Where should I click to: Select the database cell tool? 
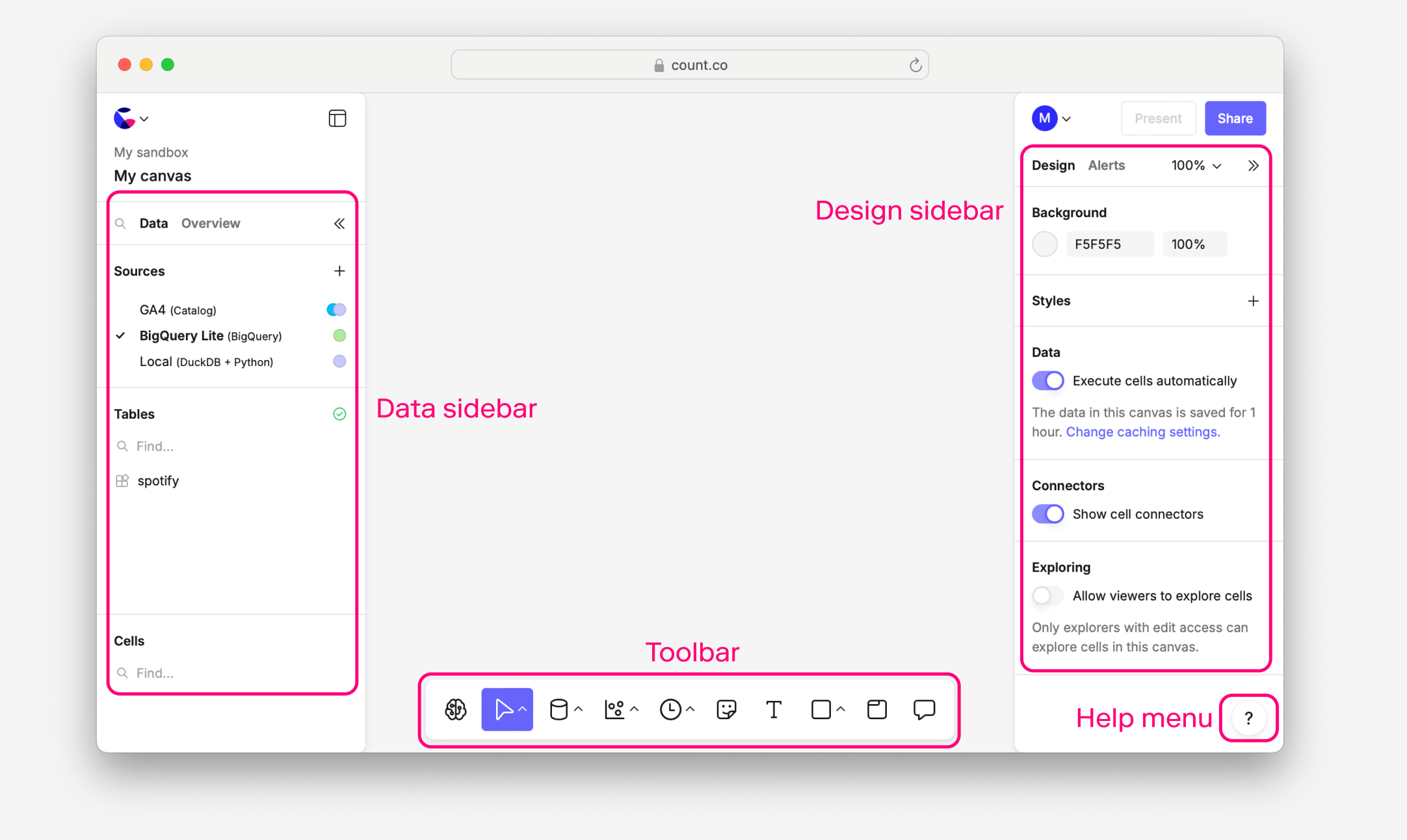(559, 709)
